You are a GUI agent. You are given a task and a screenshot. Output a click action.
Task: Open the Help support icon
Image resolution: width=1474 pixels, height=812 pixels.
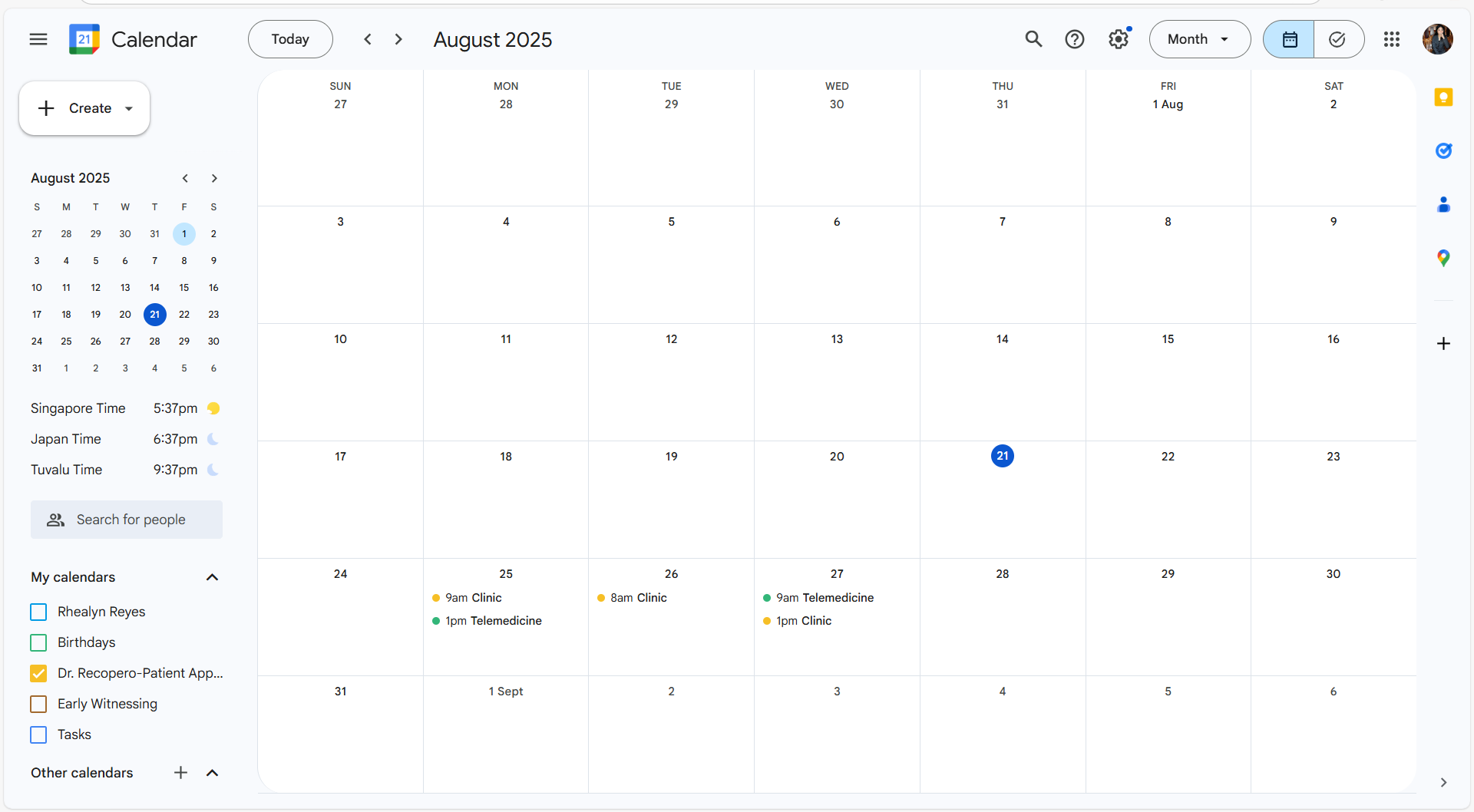pyautogui.click(x=1074, y=39)
